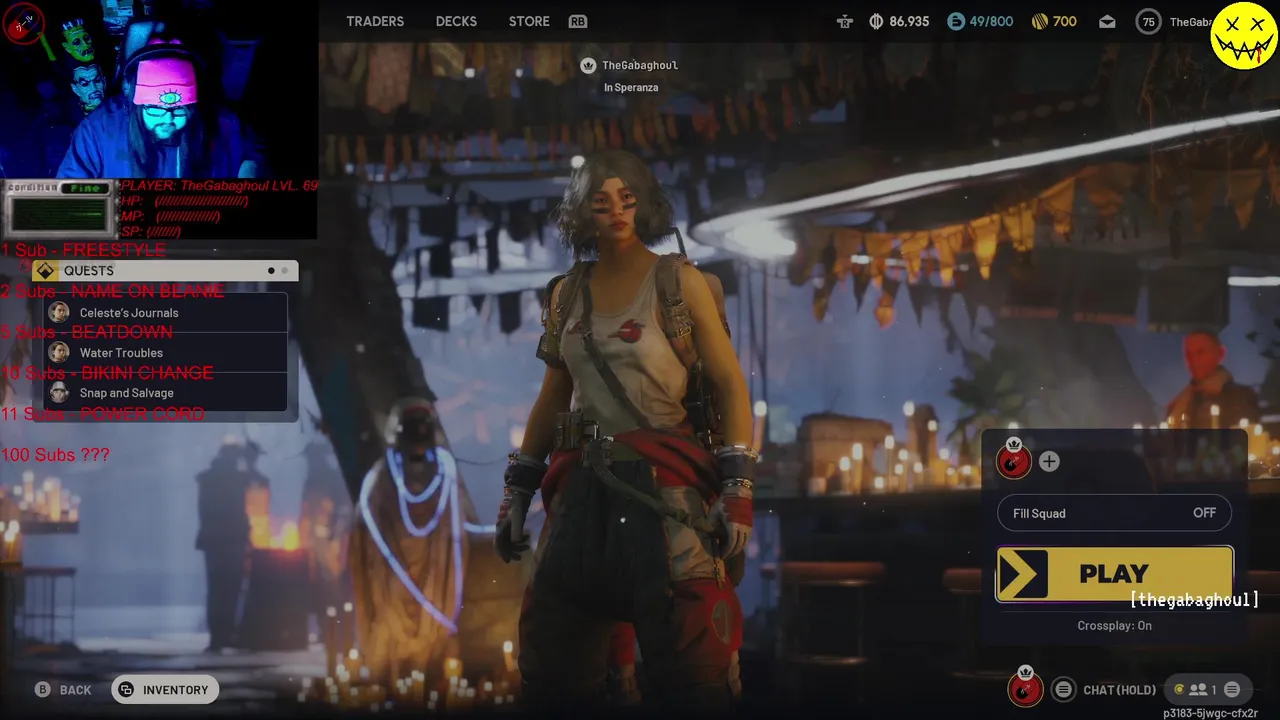Click the yellow smiley face overlay logo
1280x720 pixels.
point(1244,36)
